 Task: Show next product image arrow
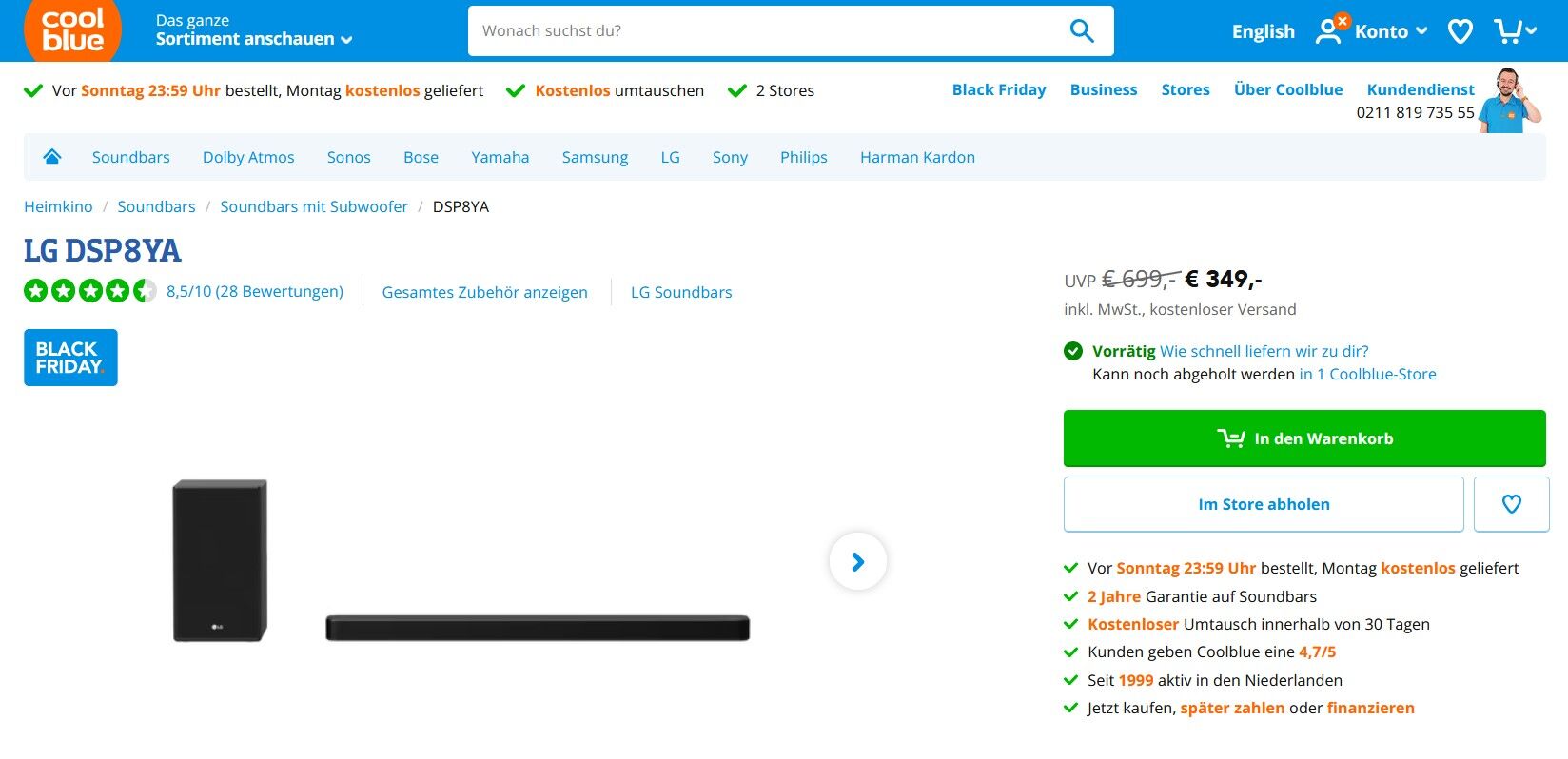tap(858, 561)
